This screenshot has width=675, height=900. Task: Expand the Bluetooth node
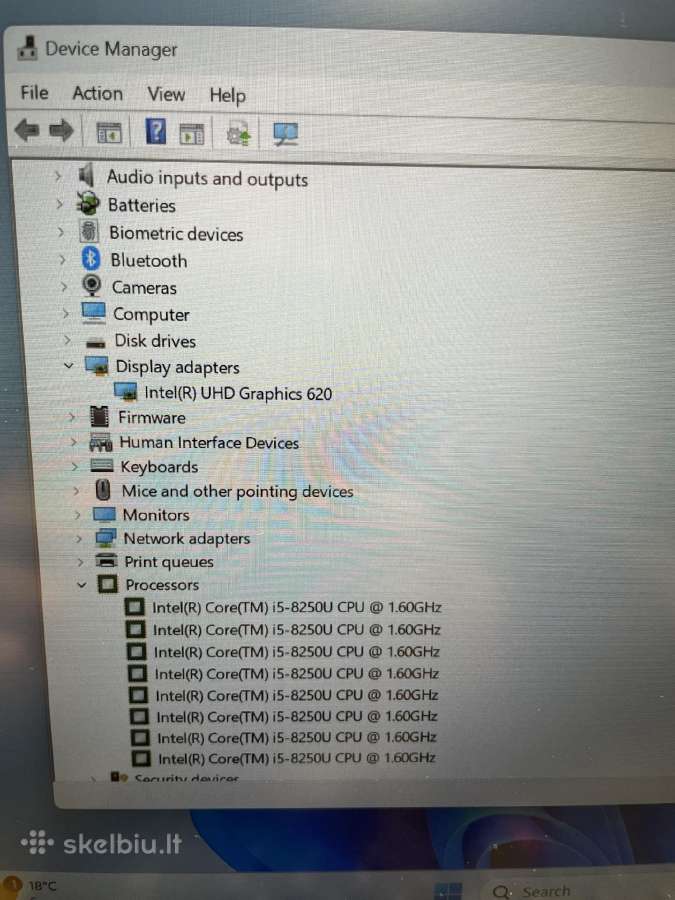click(x=62, y=259)
